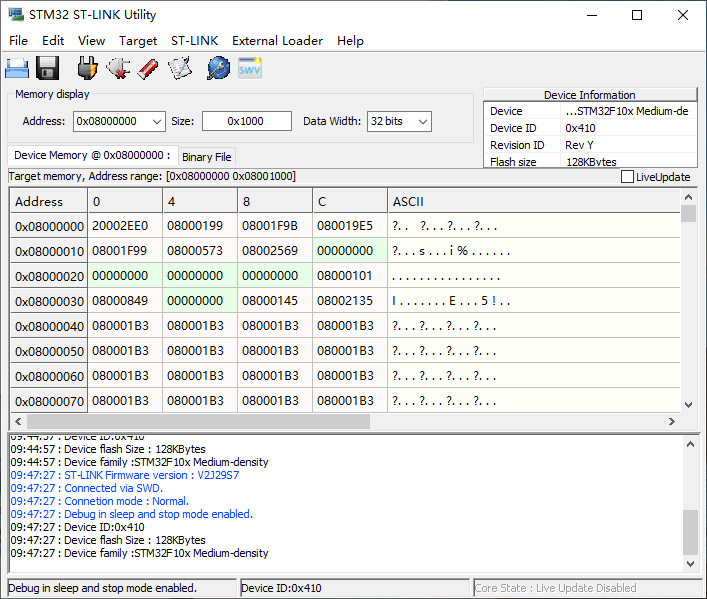Image resolution: width=707 pixels, height=599 pixels.
Task: Click the Device value STM32F10x Medium-de
Action: [627, 111]
